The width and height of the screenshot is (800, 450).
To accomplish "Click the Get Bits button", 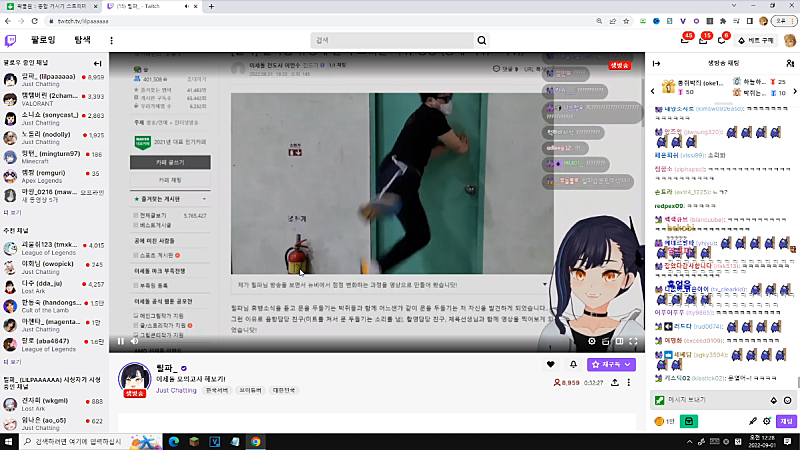I will click(756, 40).
